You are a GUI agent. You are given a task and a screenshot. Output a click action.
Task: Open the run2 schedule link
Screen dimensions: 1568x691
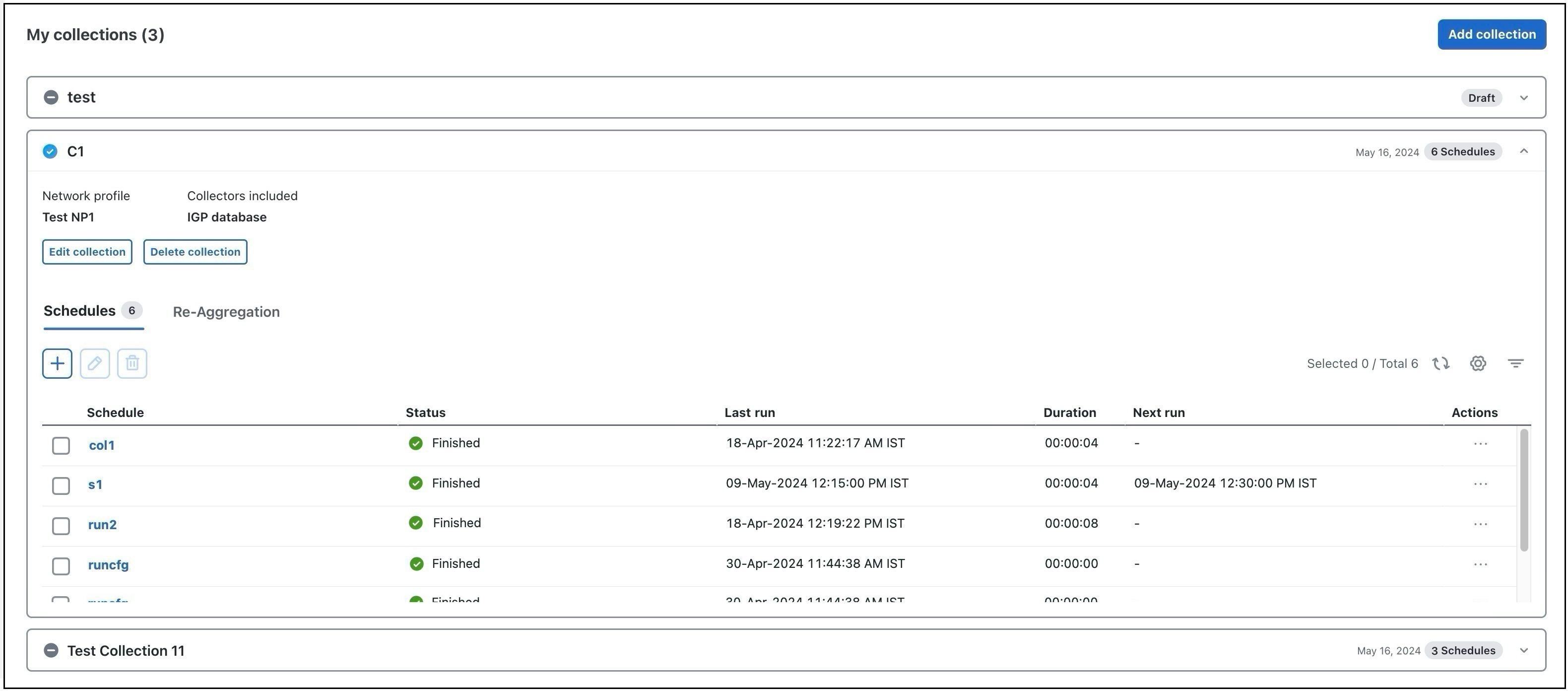click(102, 525)
